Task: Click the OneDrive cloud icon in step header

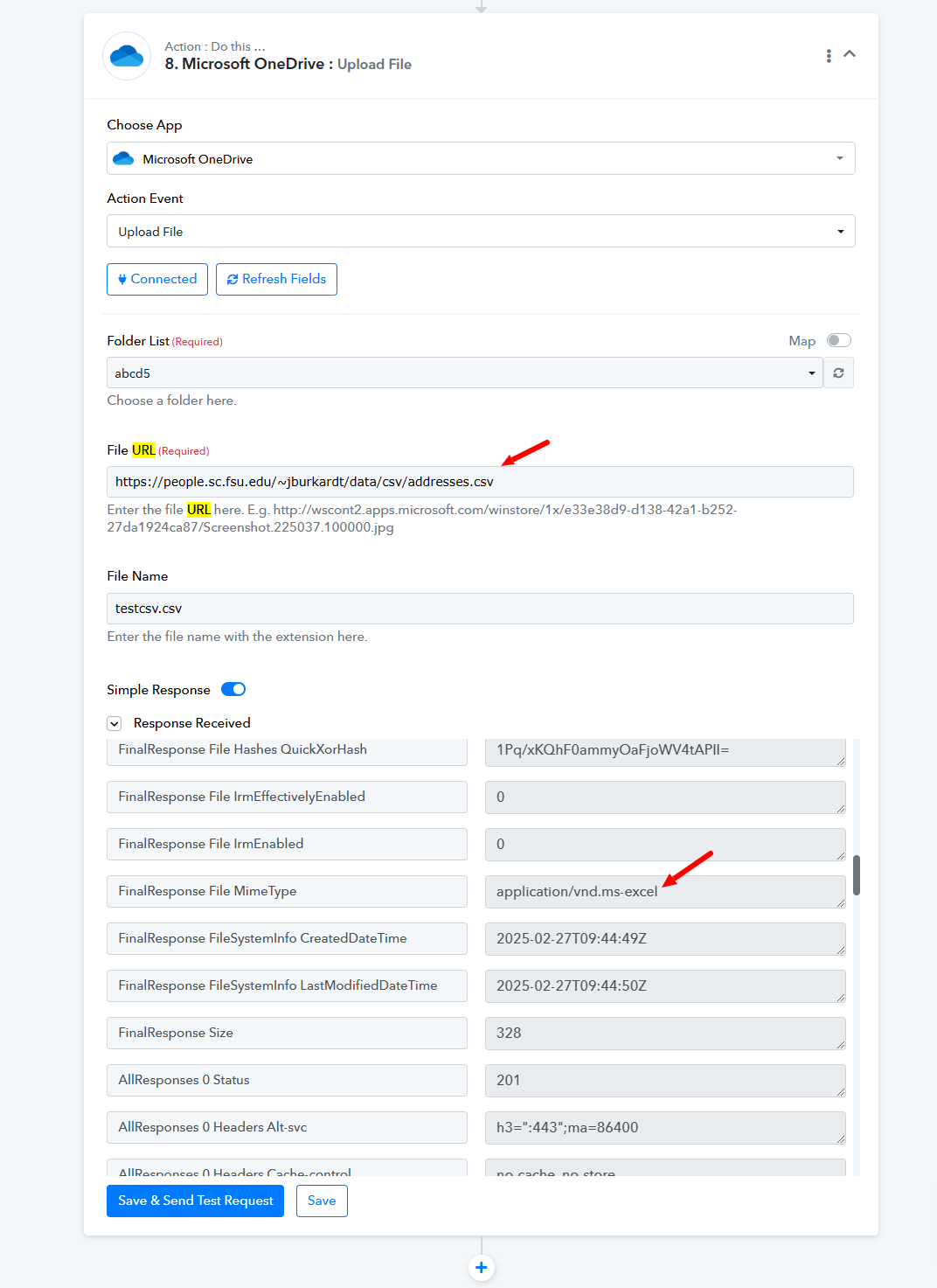Action: coord(127,56)
